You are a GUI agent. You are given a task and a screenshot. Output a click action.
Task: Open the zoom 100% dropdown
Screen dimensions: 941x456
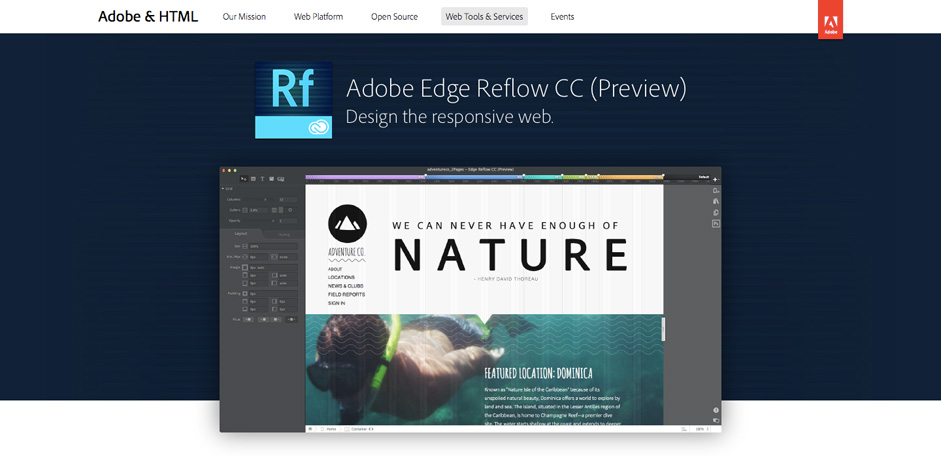[701, 429]
